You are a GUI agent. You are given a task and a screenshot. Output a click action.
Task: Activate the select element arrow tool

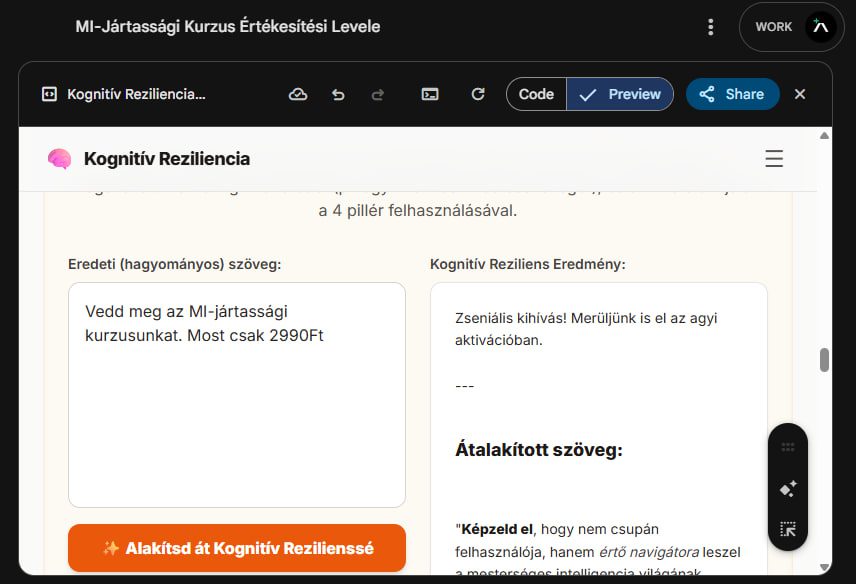pyautogui.click(x=788, y=529)
